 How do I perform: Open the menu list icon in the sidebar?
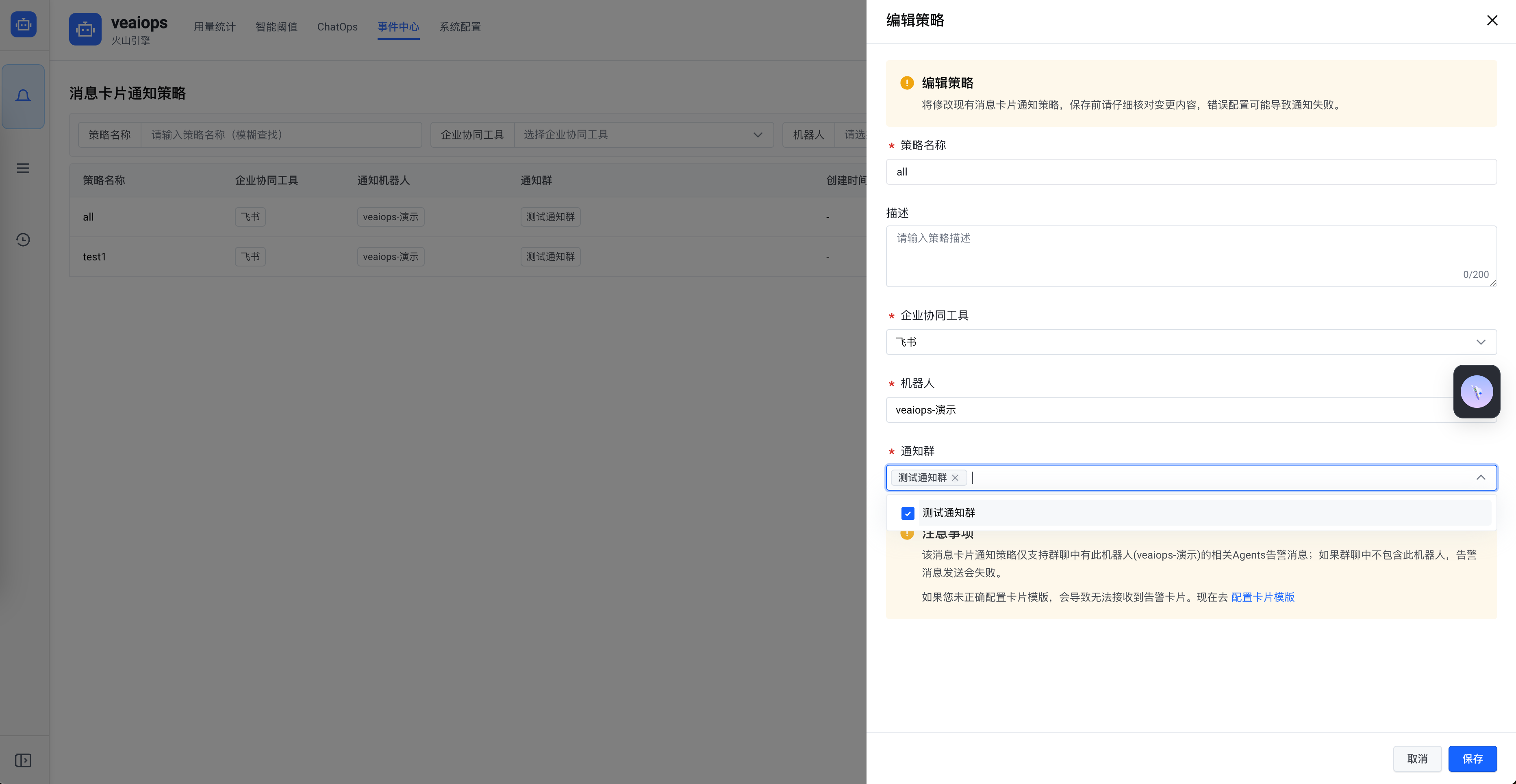[x=23, y=168]
